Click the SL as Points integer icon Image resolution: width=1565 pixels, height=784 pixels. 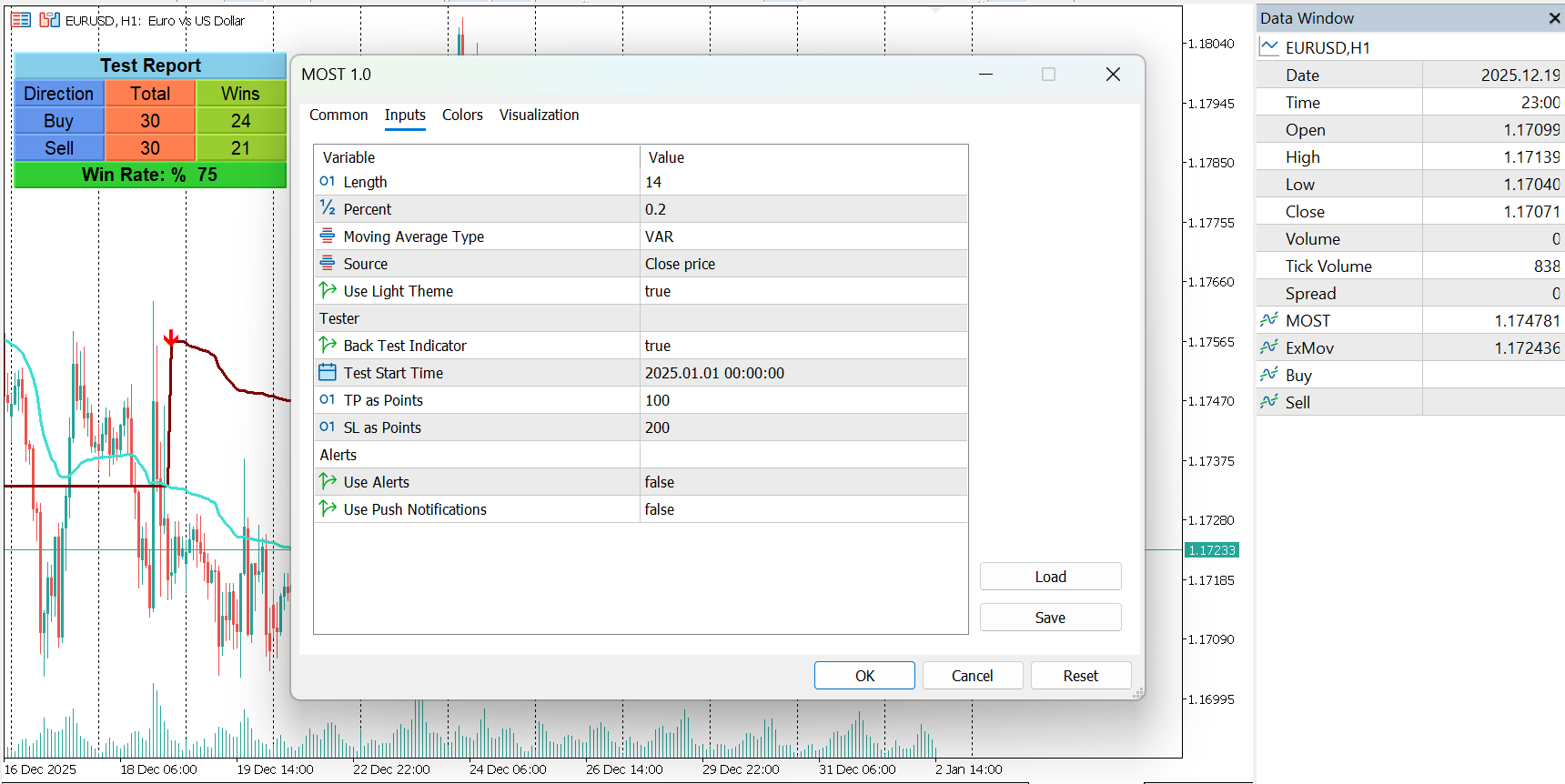coord(328,427)
